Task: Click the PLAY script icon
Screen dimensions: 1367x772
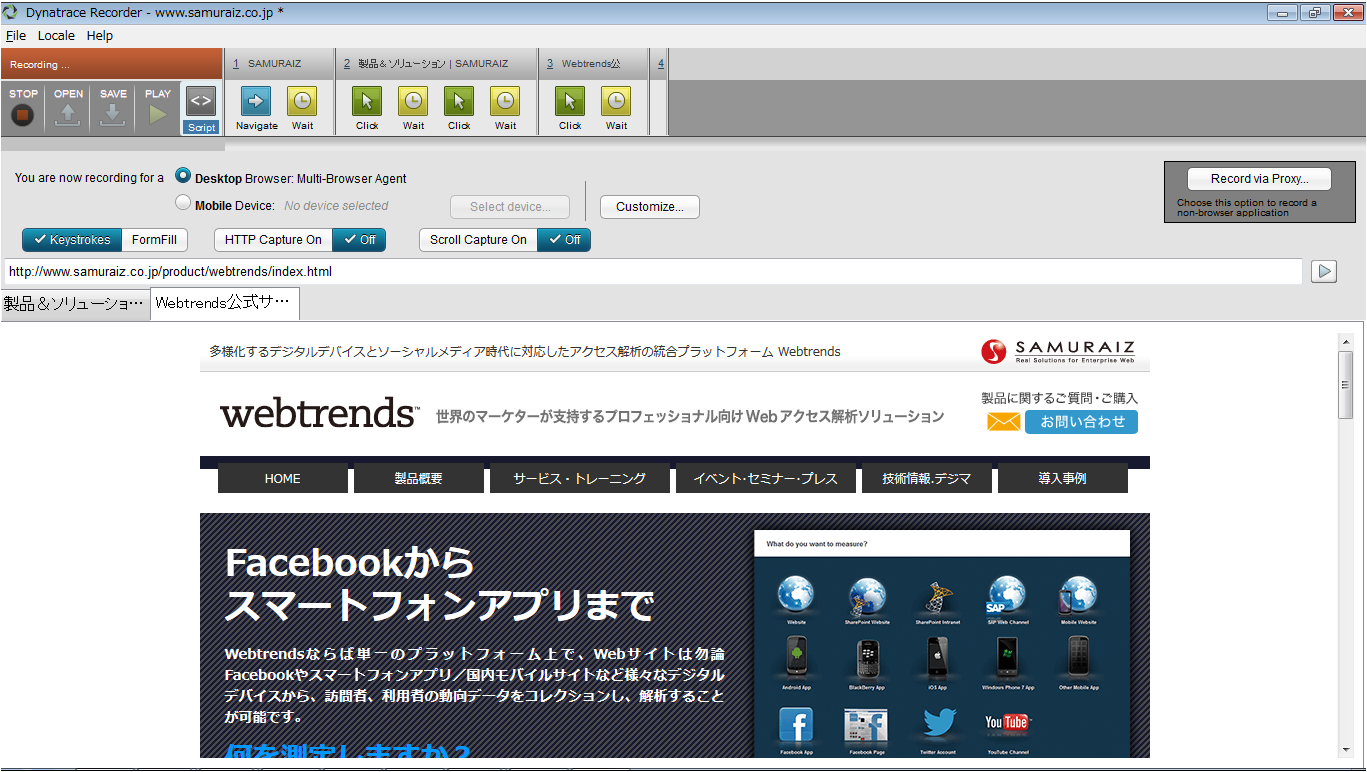Action: pyautogui.click(x=157, y=114)
